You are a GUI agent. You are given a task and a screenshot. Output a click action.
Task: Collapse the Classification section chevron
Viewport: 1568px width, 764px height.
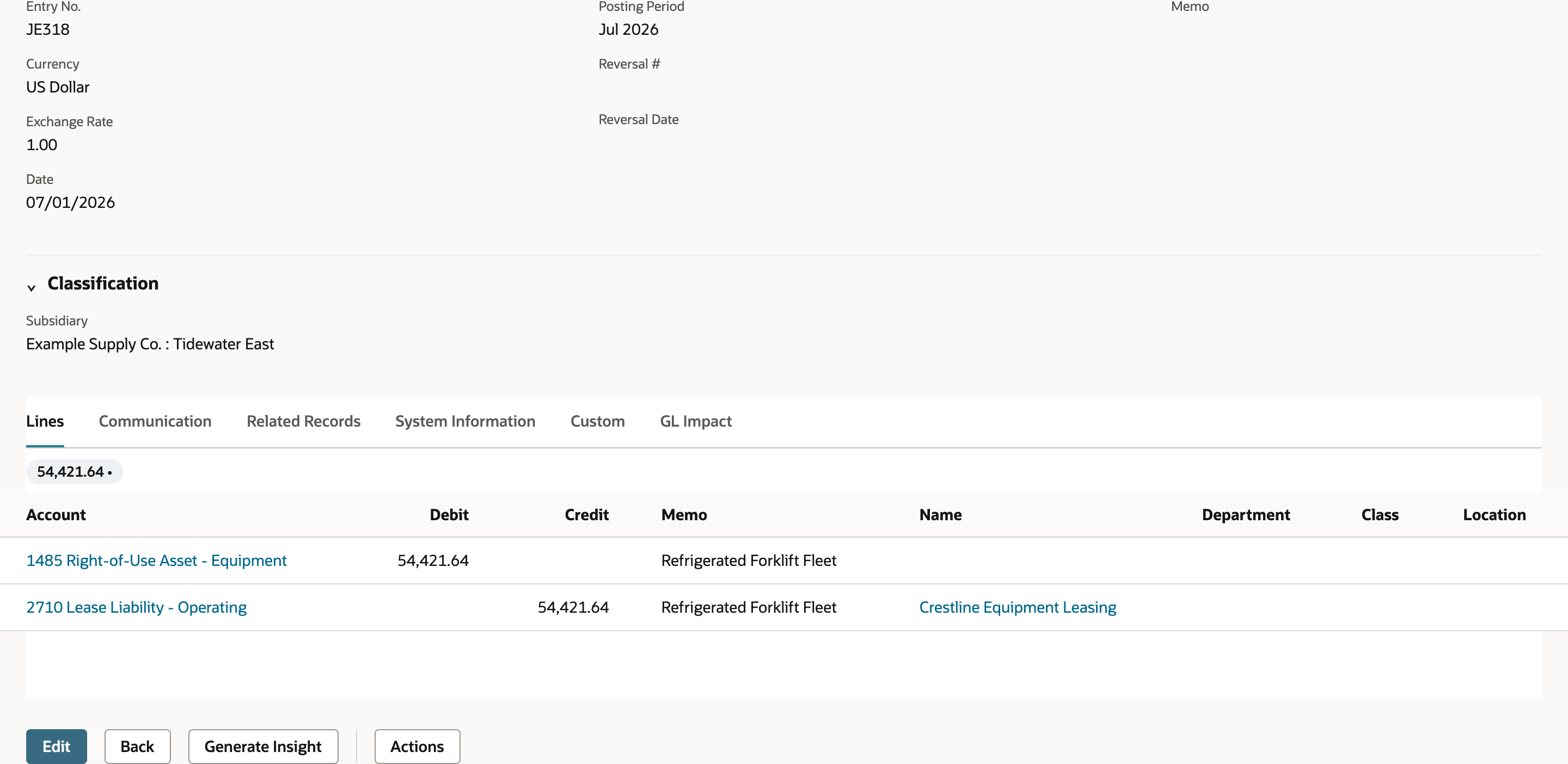[32, 287]
